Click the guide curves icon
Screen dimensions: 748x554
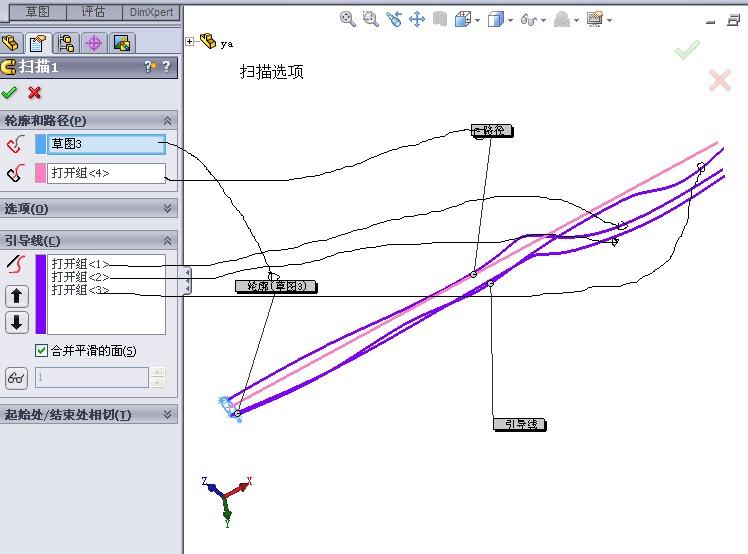coord(16,264)
